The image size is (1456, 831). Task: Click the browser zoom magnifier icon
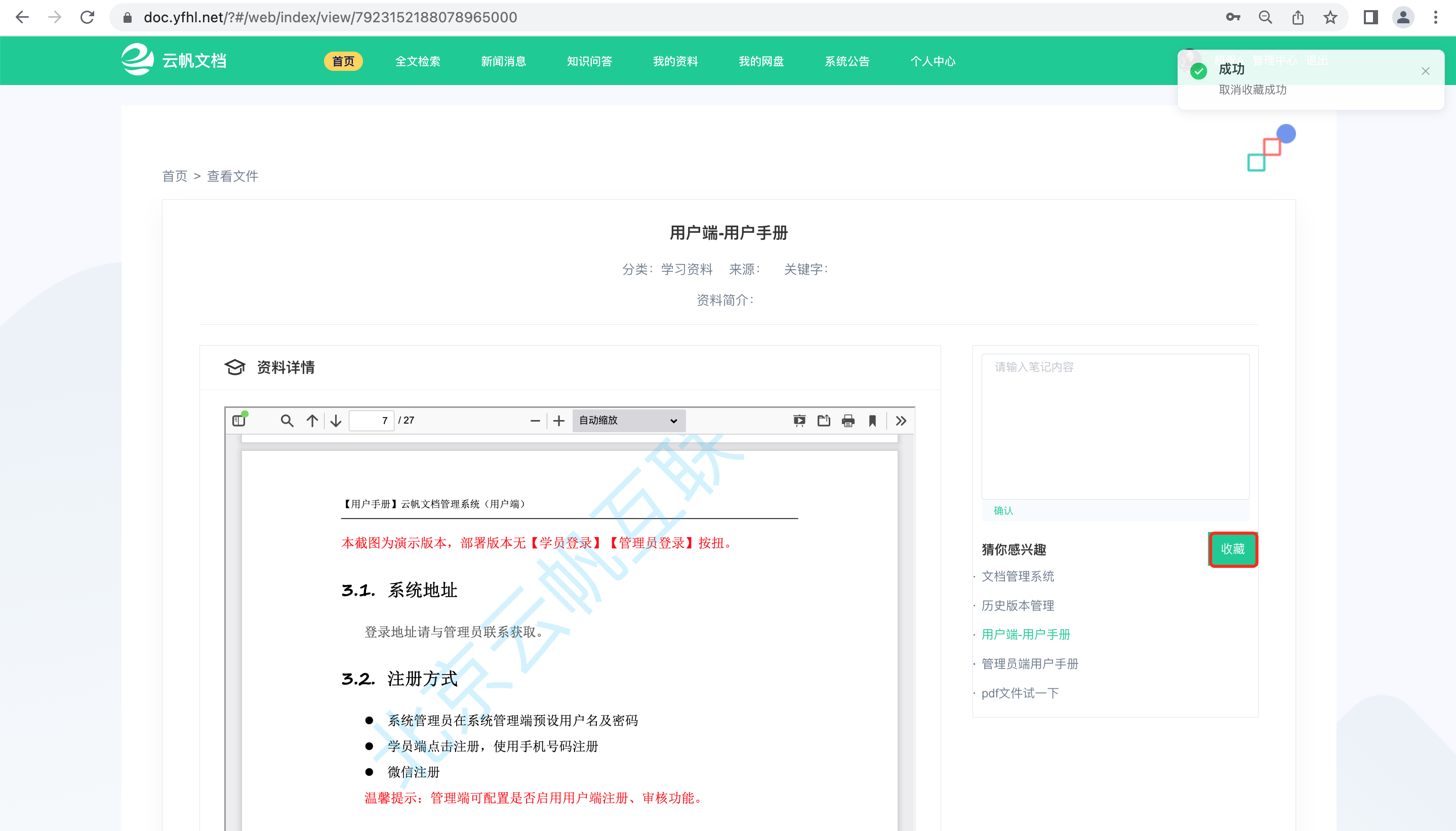coord(1265,17)
